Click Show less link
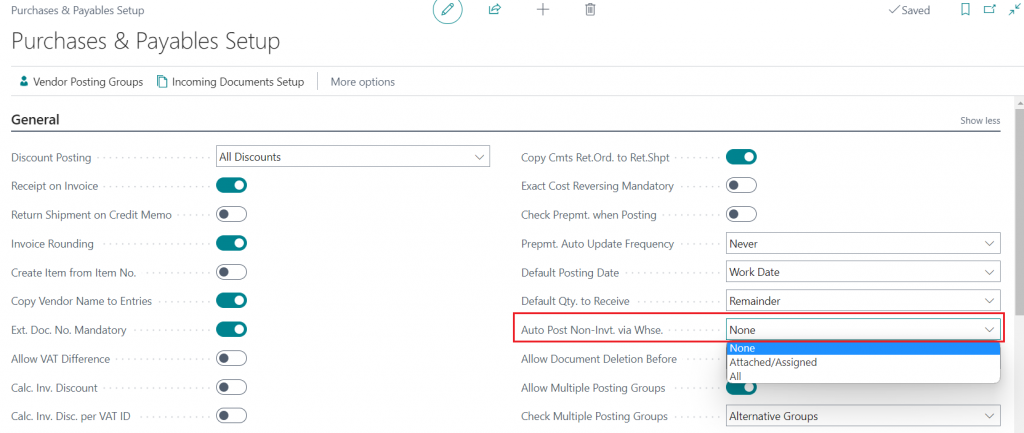The height and width of the screenshot is (433, 1024). (980, 121)
